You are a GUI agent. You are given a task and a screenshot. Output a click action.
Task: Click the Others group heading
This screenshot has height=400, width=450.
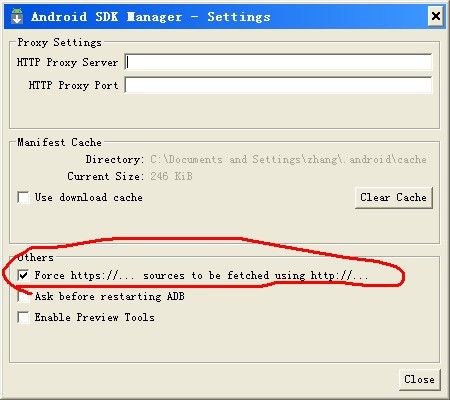click(x=35, y=258)
